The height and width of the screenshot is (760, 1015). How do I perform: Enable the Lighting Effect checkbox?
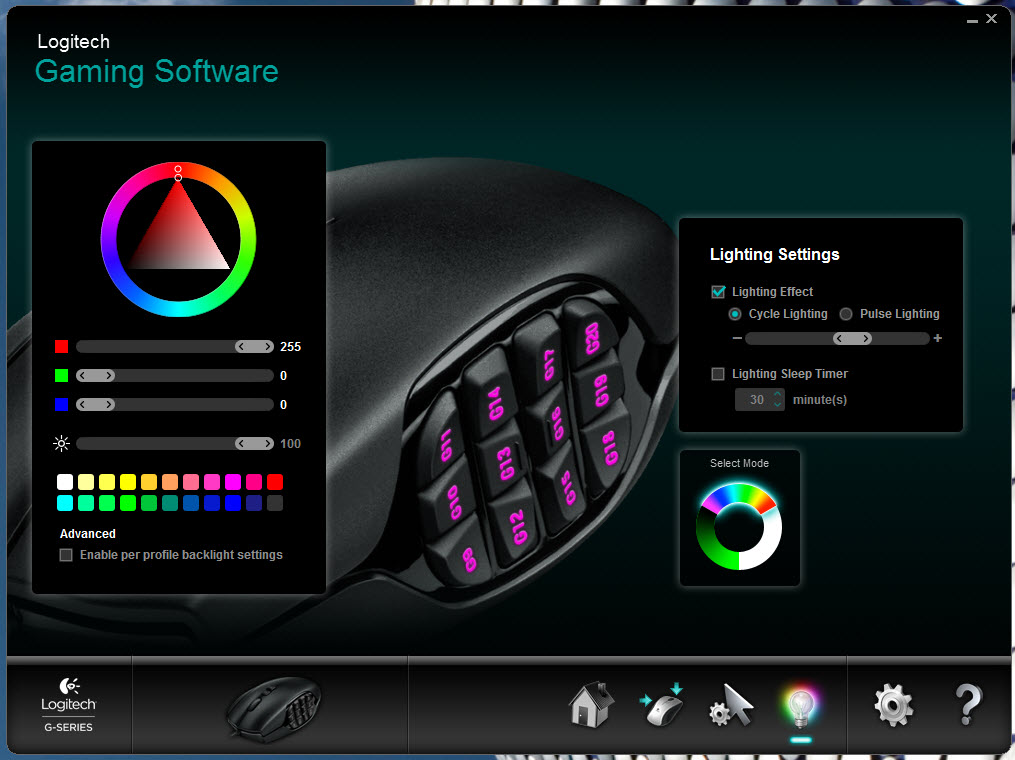718,291
